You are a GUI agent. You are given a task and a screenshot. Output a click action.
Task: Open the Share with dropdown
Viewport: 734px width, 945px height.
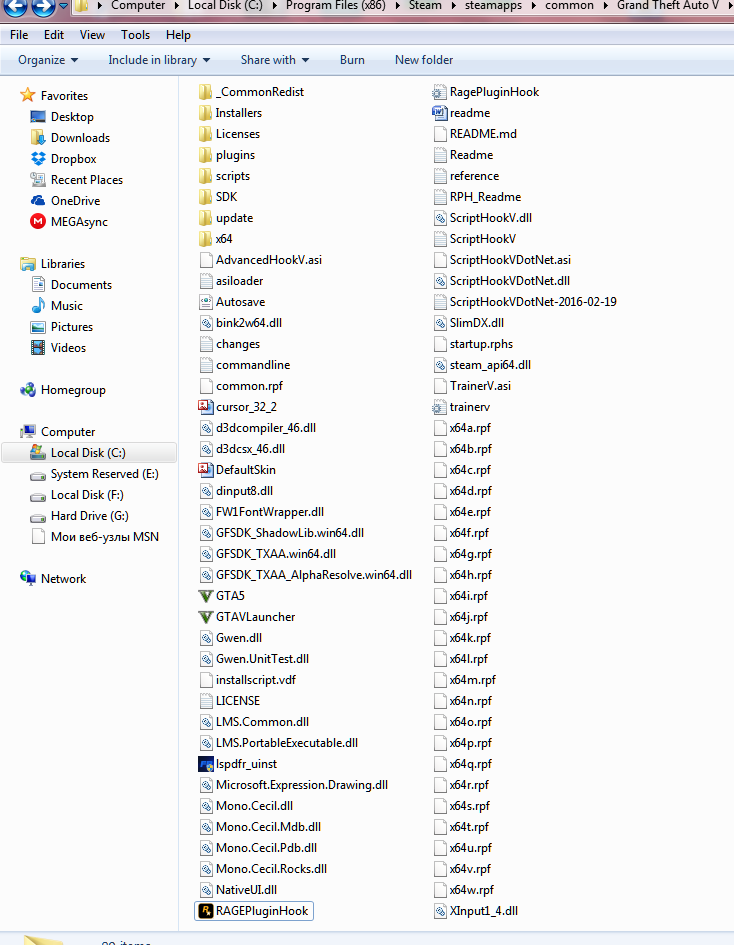tap(275, 60)
